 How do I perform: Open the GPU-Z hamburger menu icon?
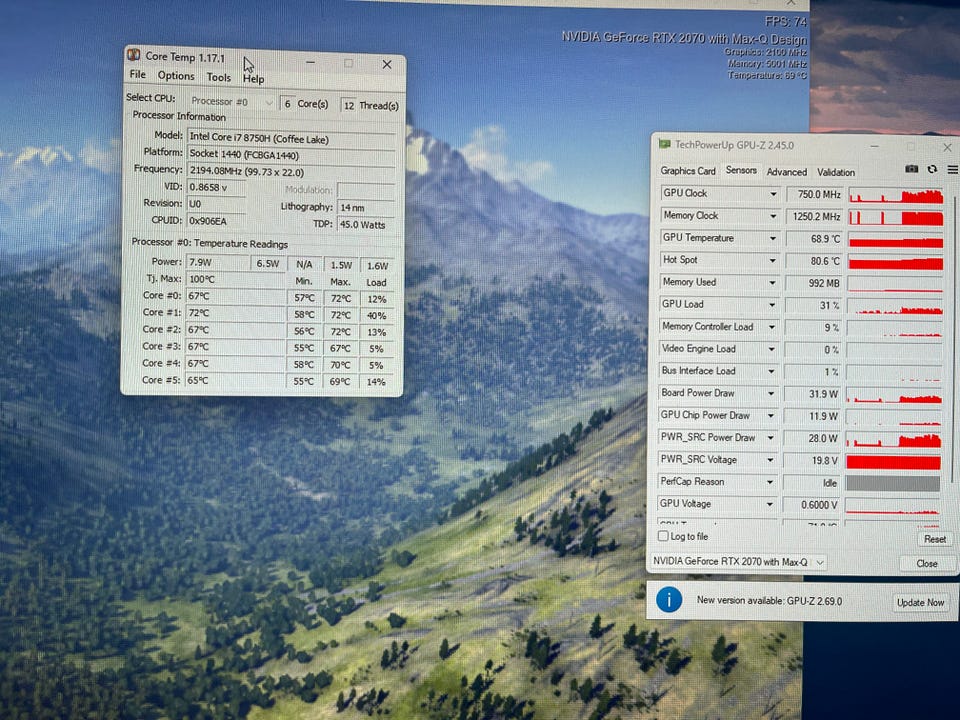(952, 170)
